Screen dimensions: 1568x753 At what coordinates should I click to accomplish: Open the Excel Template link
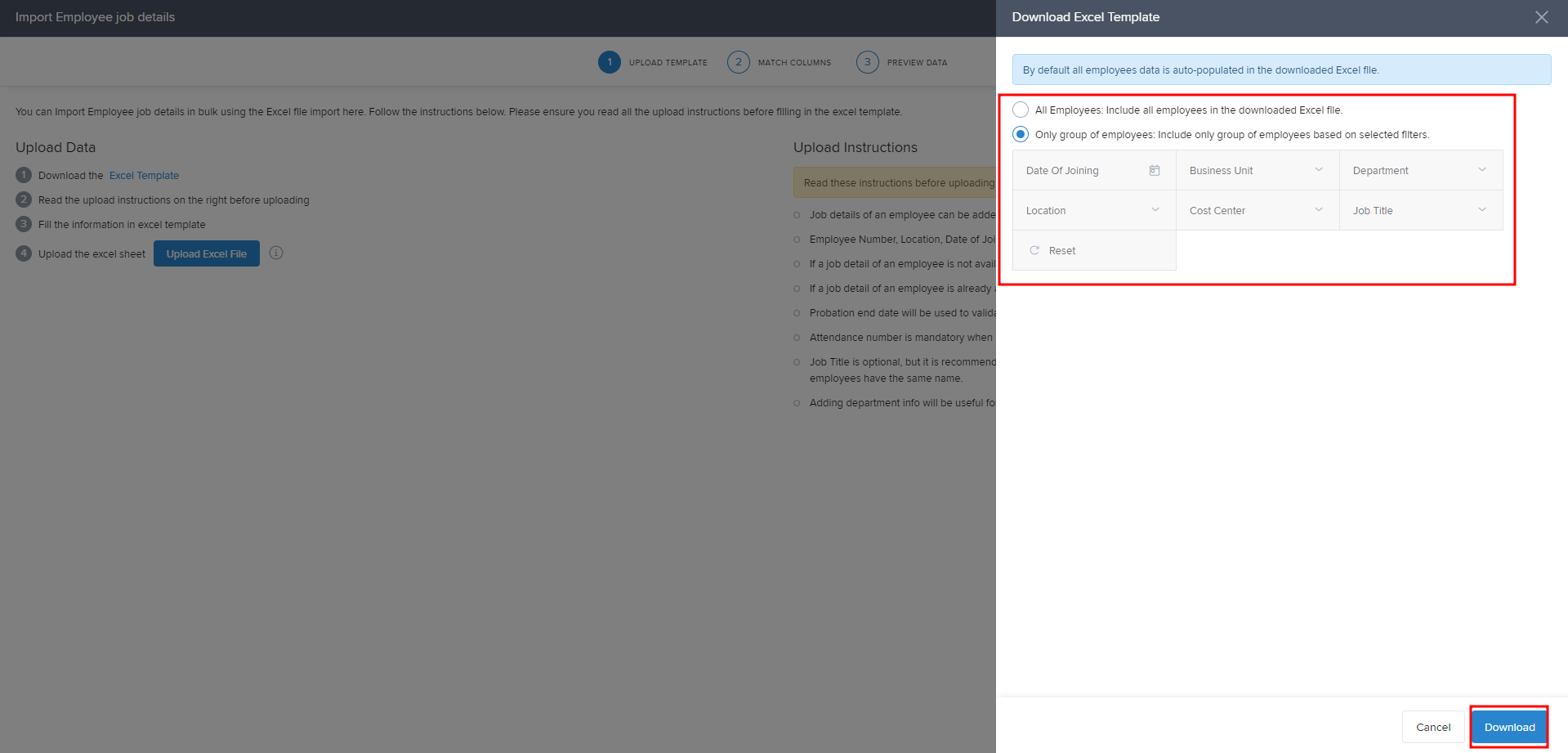pyautogui.click(x=144, y=176)
